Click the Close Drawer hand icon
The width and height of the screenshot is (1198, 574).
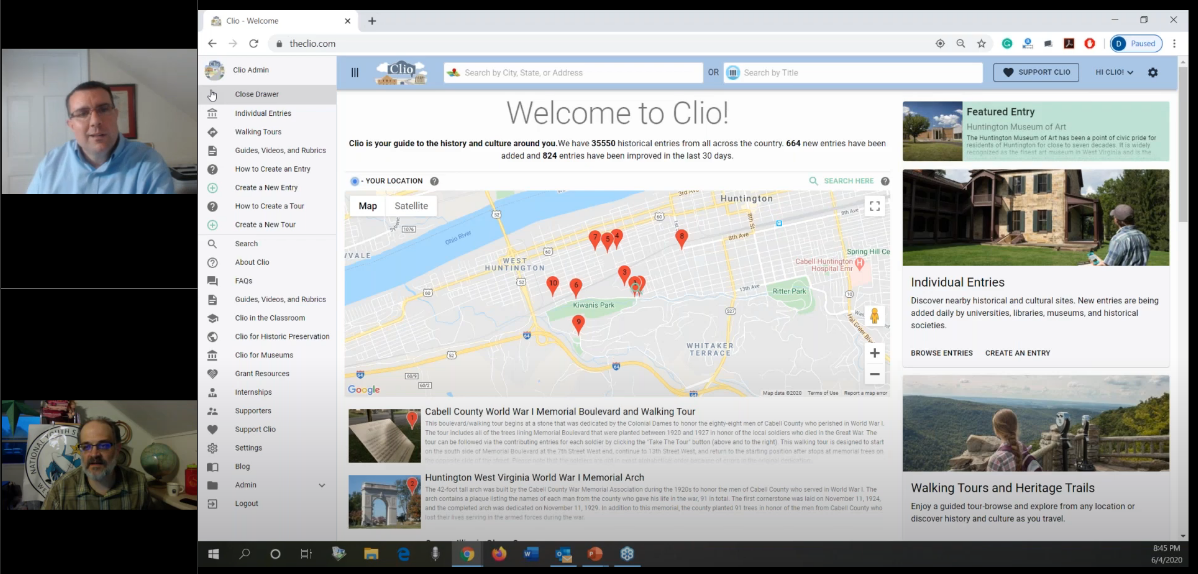(212, 95)
